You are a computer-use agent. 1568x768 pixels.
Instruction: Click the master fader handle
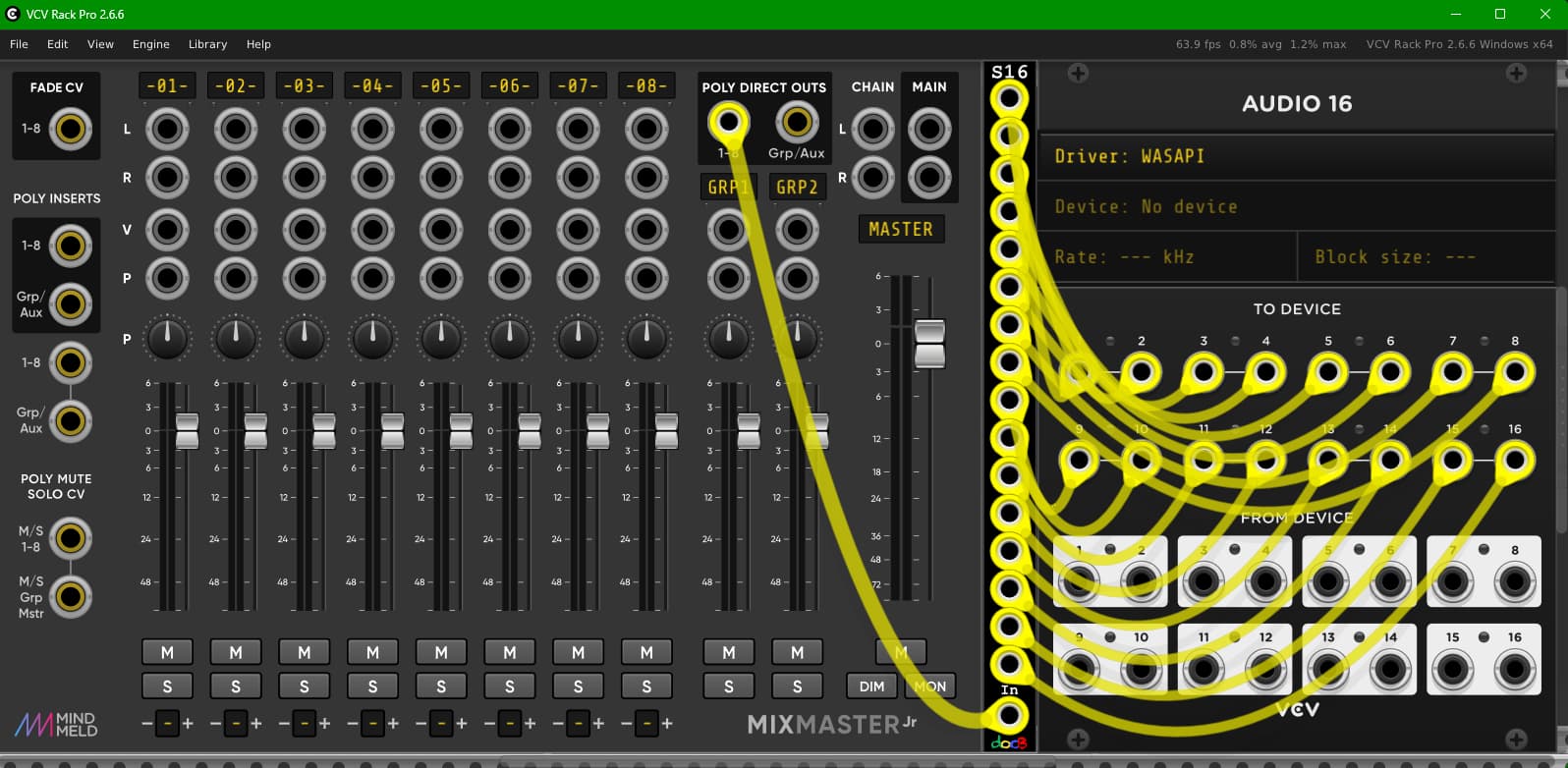(929, 344)
